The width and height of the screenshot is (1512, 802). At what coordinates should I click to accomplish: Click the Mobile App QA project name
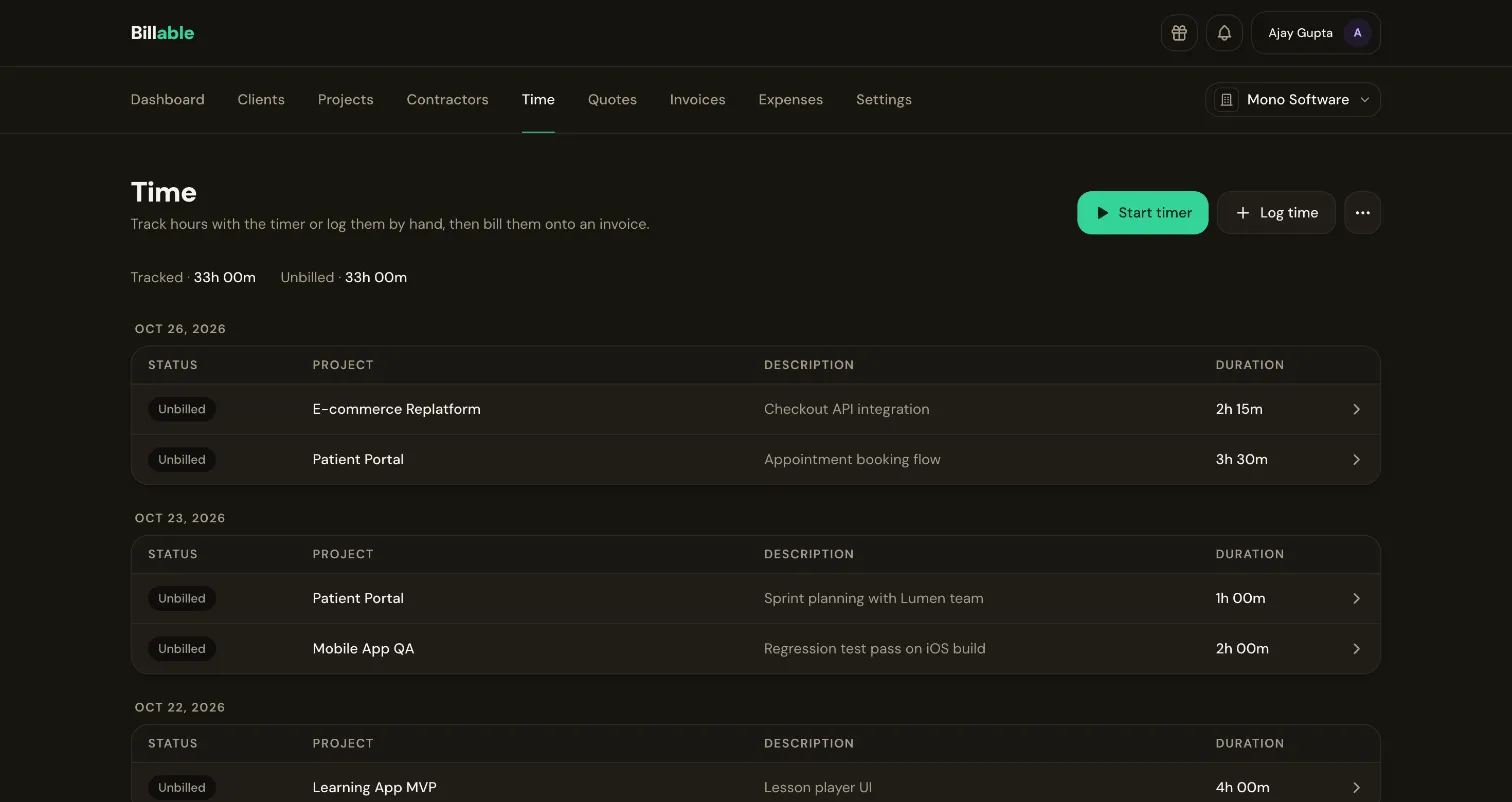[364, 649]
